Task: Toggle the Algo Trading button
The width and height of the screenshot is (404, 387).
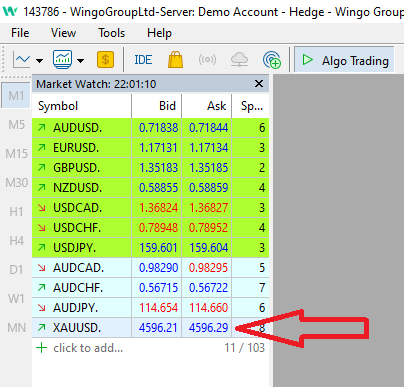Action: click(344, 60)
